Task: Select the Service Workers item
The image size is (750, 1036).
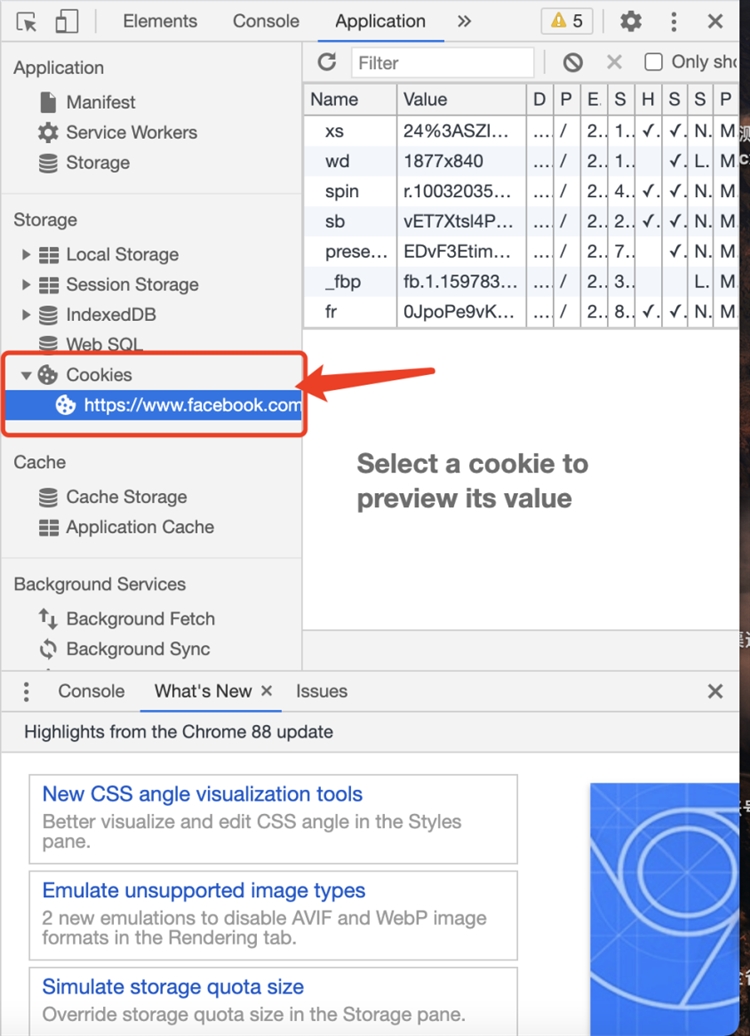Action: tap(131, 132)
